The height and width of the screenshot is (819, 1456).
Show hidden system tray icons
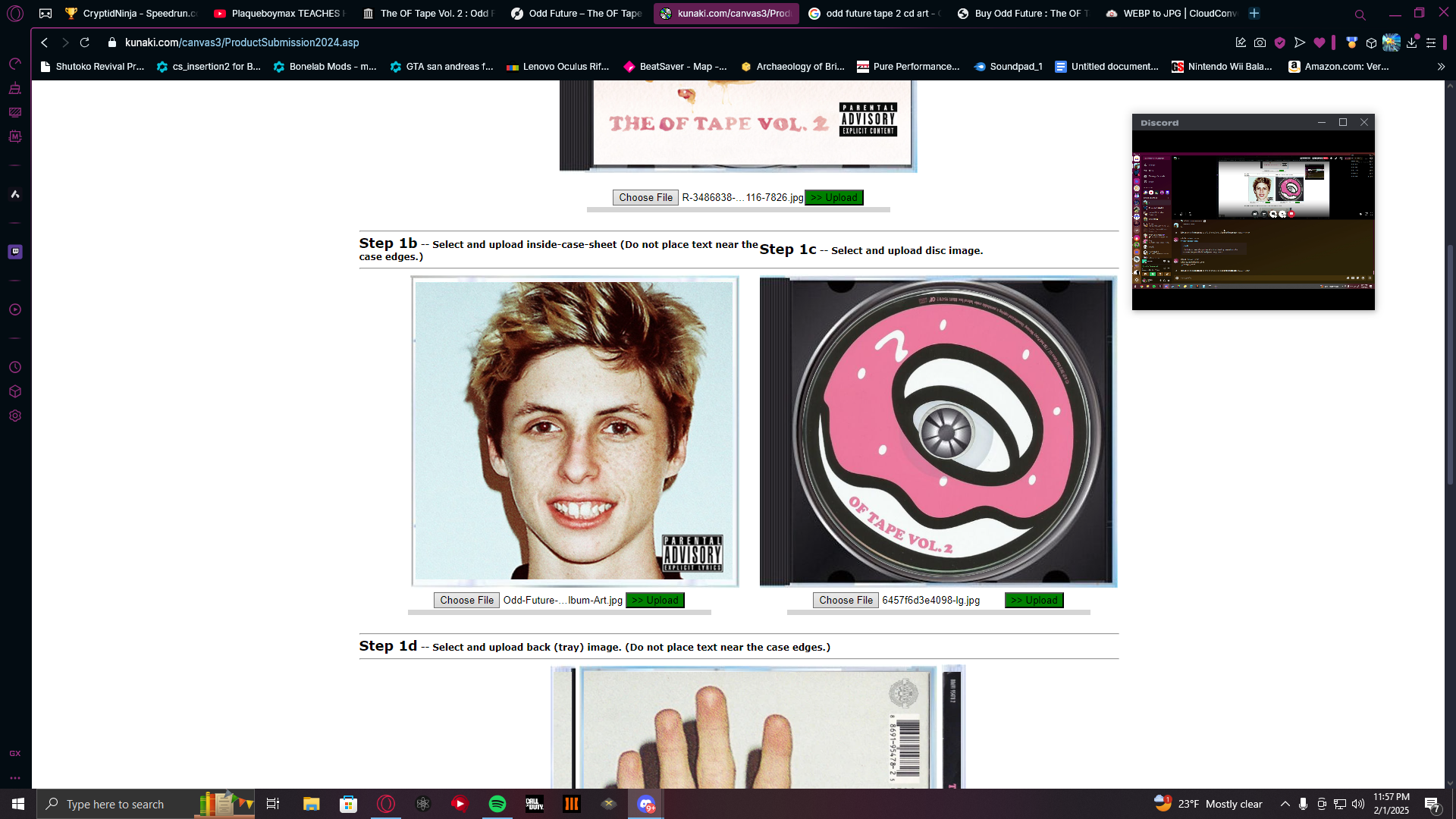click(1285, 804)
